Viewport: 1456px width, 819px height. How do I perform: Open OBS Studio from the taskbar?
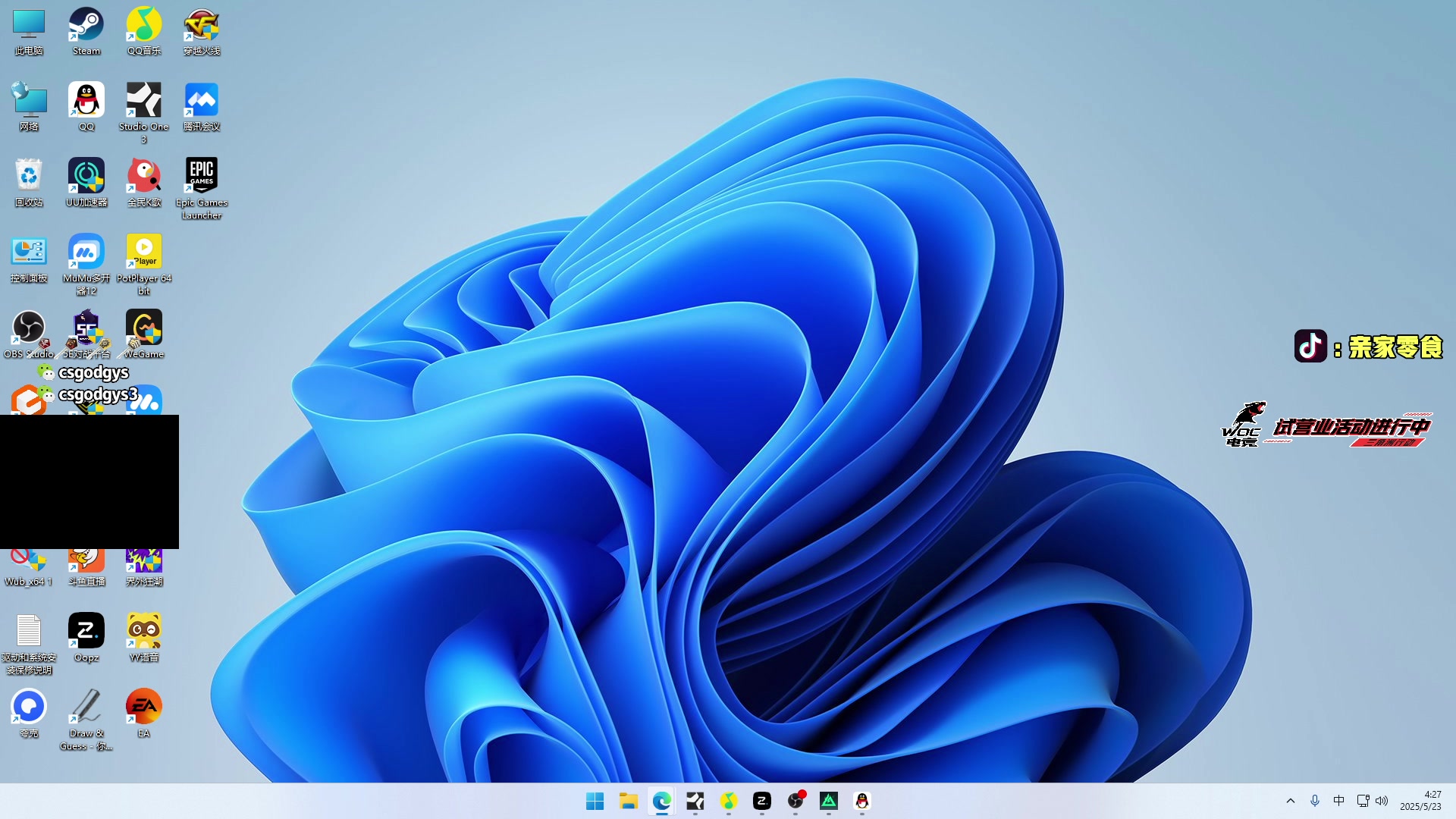click(x=795, y=801)
